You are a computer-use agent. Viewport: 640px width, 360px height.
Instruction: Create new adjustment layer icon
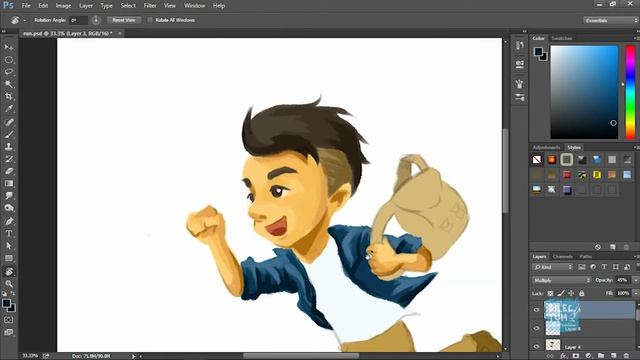pos(588,356)
